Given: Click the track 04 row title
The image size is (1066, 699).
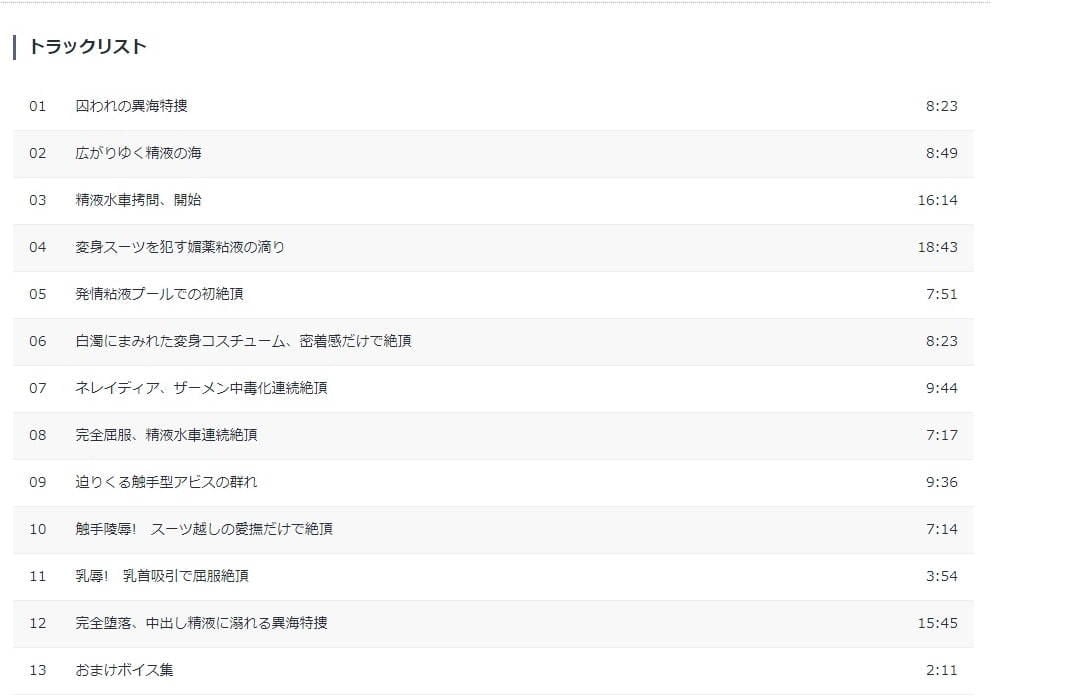Looking at the screenshot, I should click(180, 247).
